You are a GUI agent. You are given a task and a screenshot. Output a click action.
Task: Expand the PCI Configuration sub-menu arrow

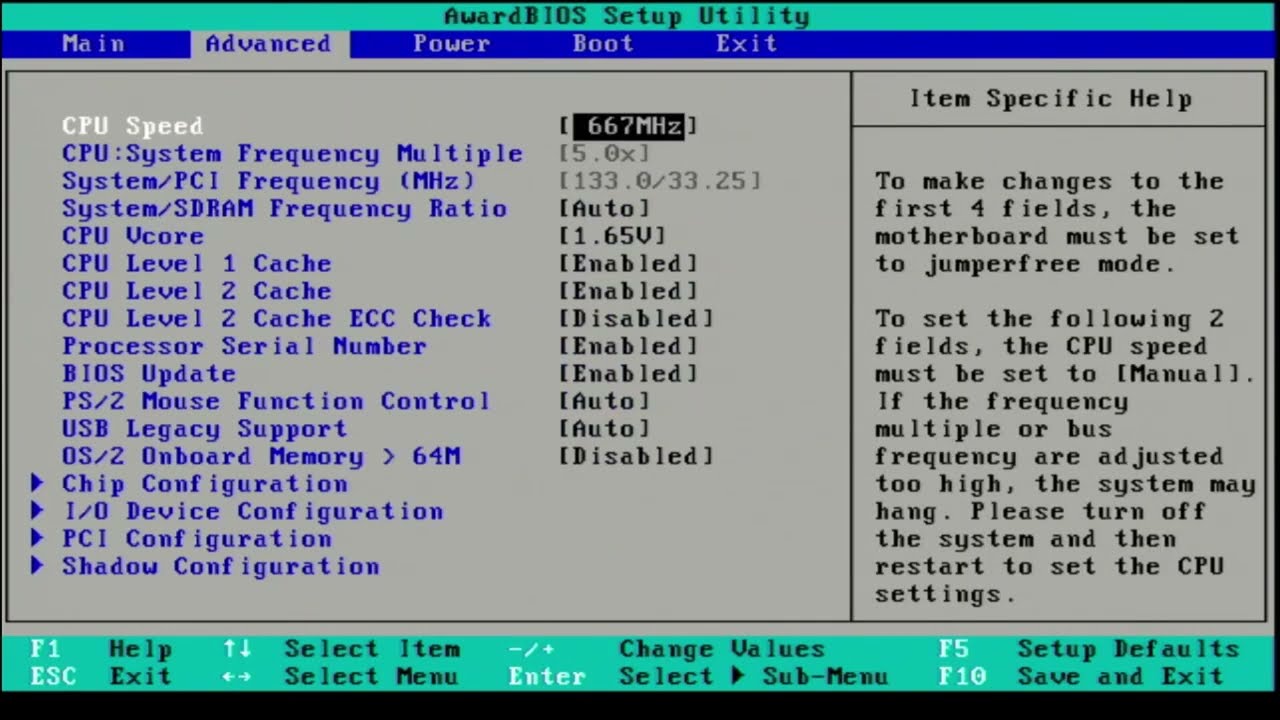click(x=37, y=539)
